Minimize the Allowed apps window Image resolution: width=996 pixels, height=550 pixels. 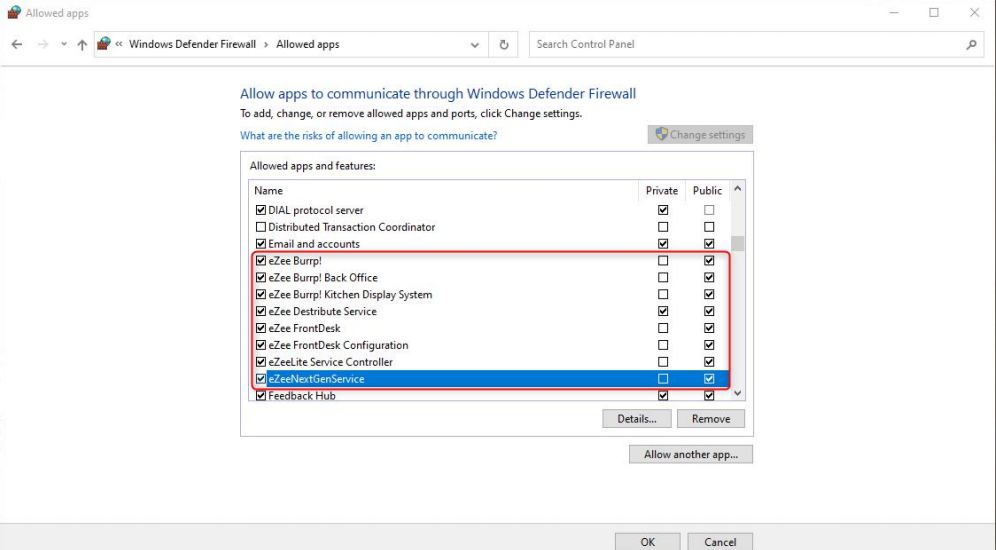[894, 13]
